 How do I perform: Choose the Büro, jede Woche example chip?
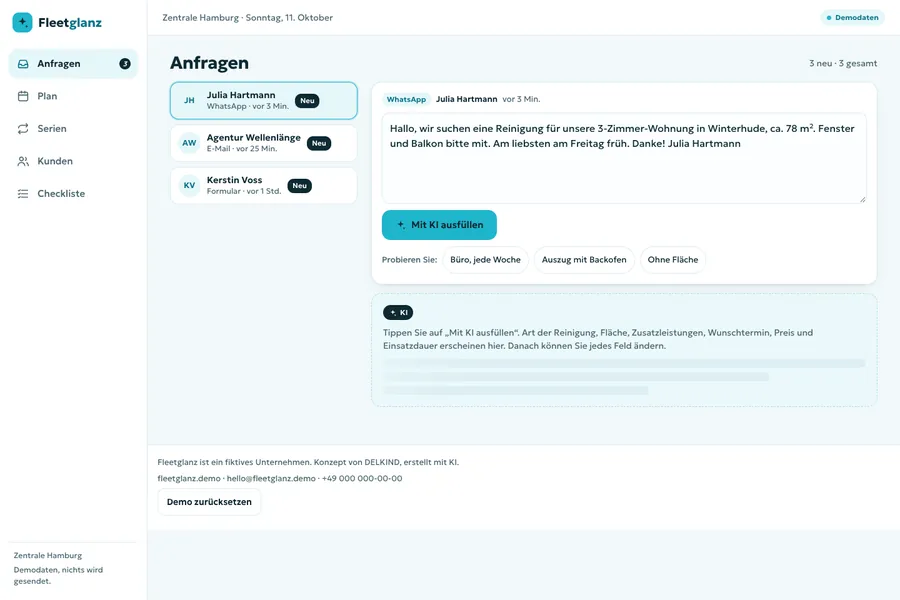pyautogui.click(x=485, y=260)
